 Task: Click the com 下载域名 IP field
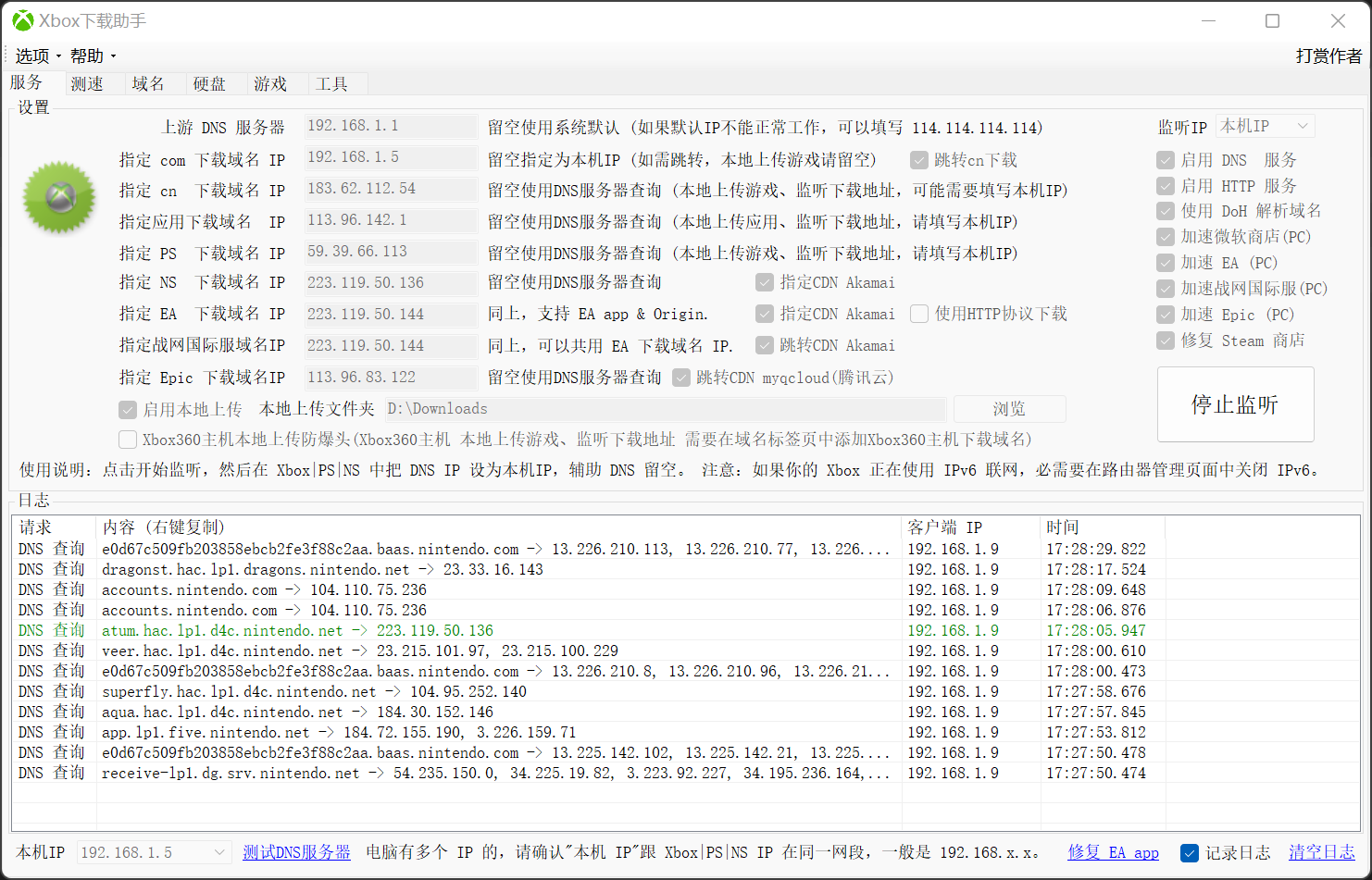pos(390,157)
